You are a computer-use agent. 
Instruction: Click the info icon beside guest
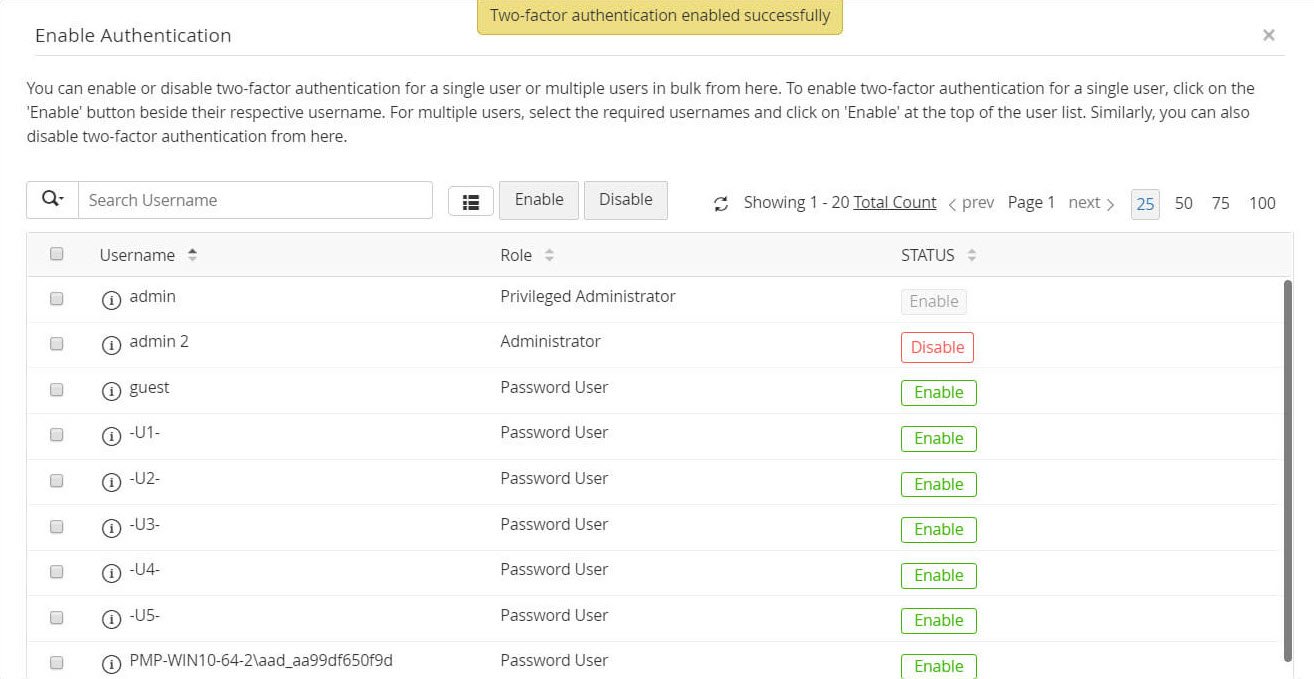[112, 390]
